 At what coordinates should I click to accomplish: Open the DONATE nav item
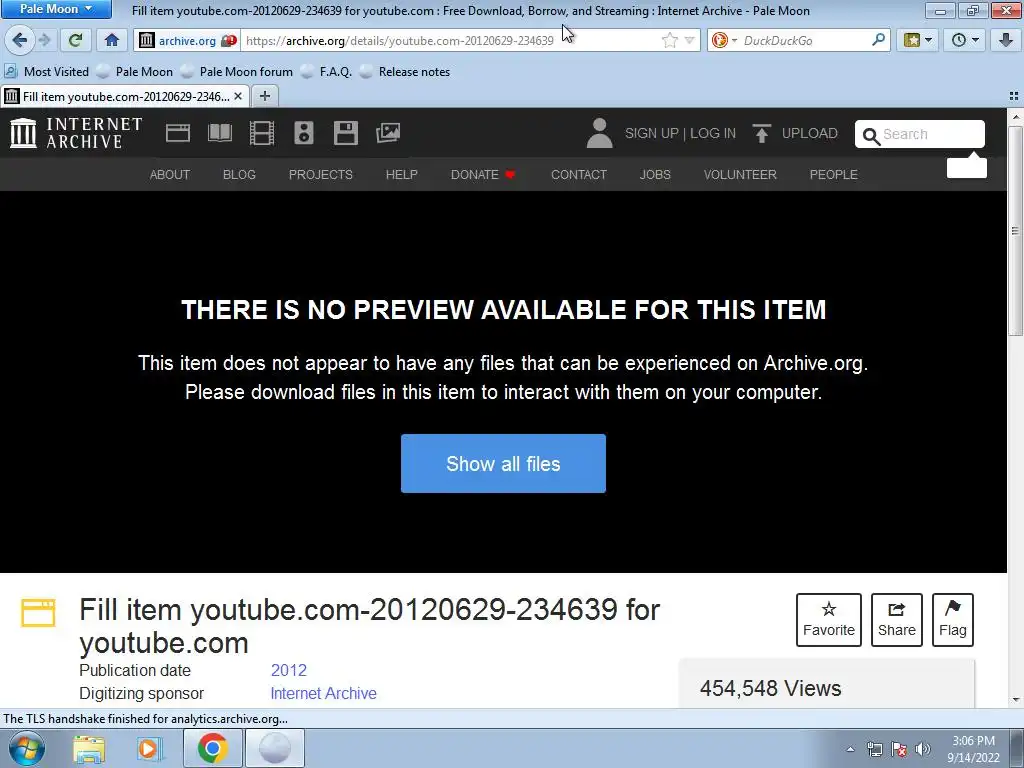coord(483,175)
